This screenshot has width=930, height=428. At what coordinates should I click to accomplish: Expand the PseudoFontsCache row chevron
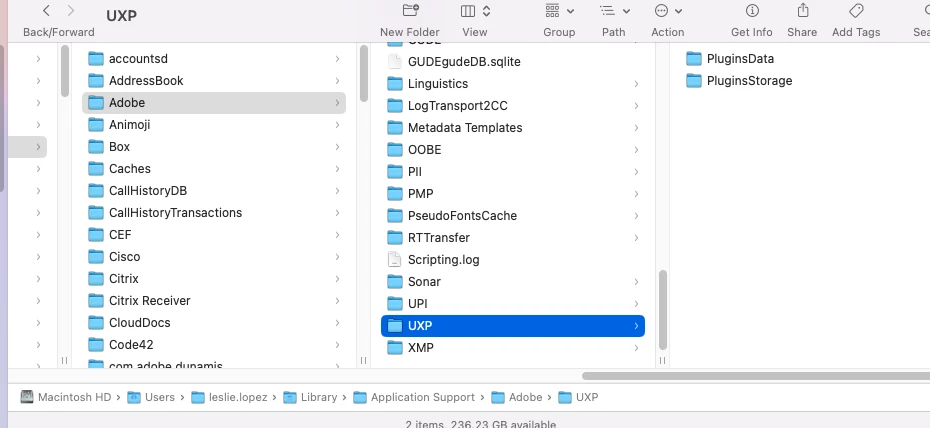pos(636,216)
